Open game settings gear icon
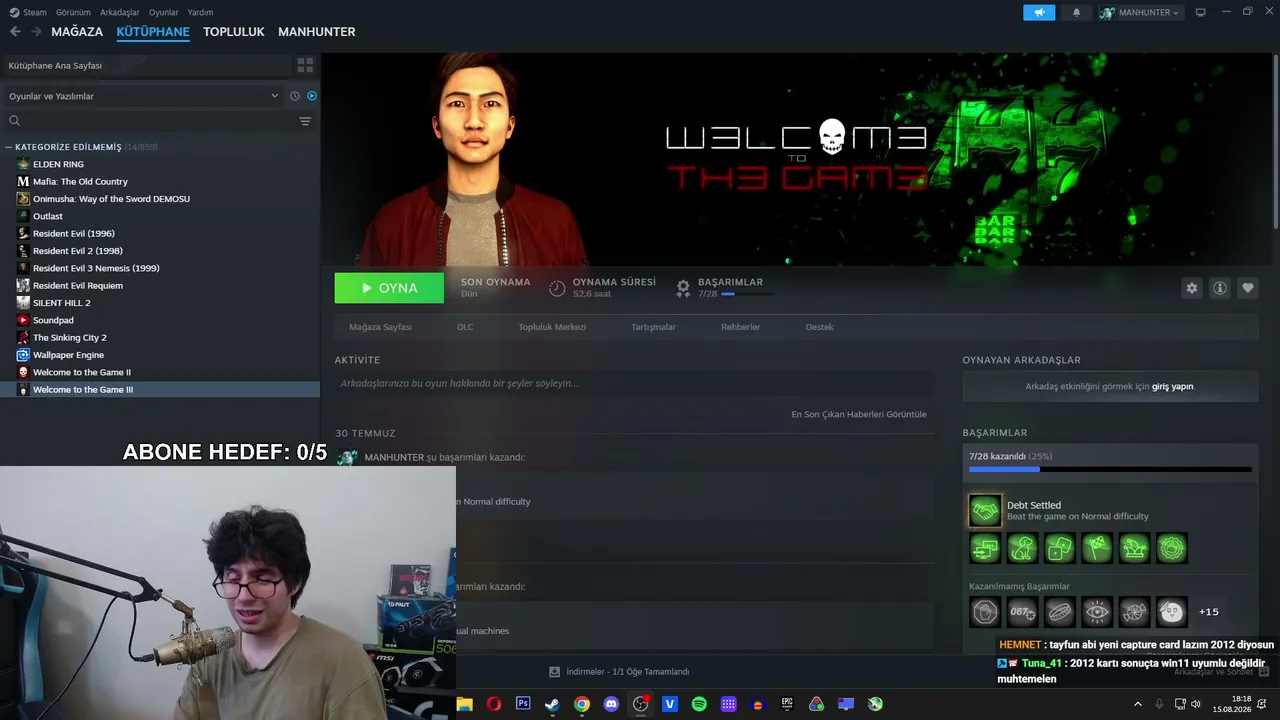The height and width of the screenshot is (720, 1280). coord(1192,288)
